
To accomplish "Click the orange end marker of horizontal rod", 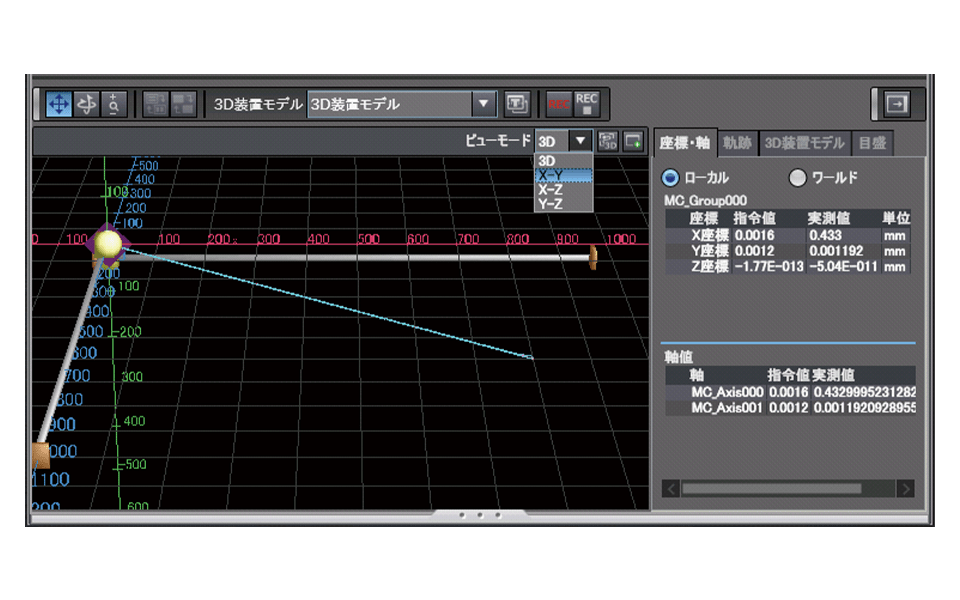I will coord(593,257).
